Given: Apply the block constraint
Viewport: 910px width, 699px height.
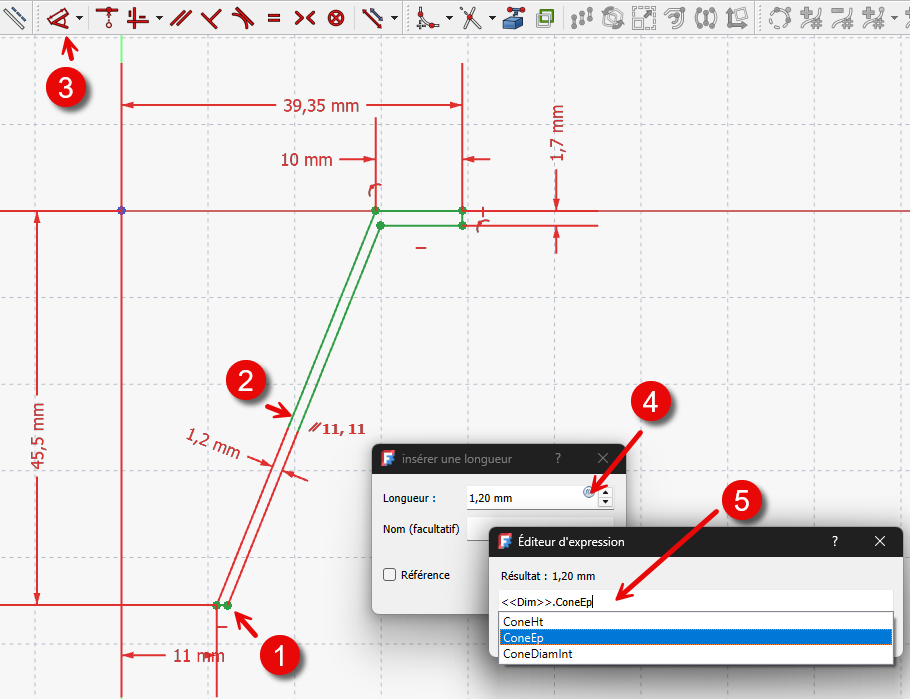Looking at the screenshot, I should pos(337,18).
